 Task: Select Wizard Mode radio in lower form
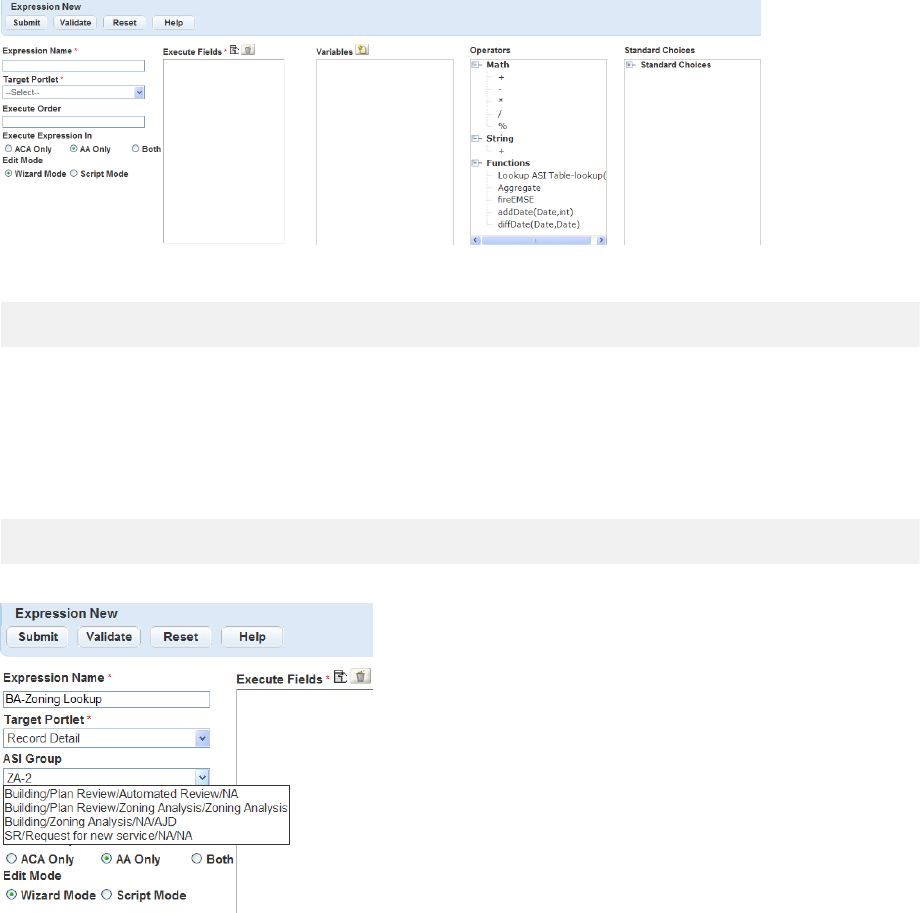click(x=11, y=895)
